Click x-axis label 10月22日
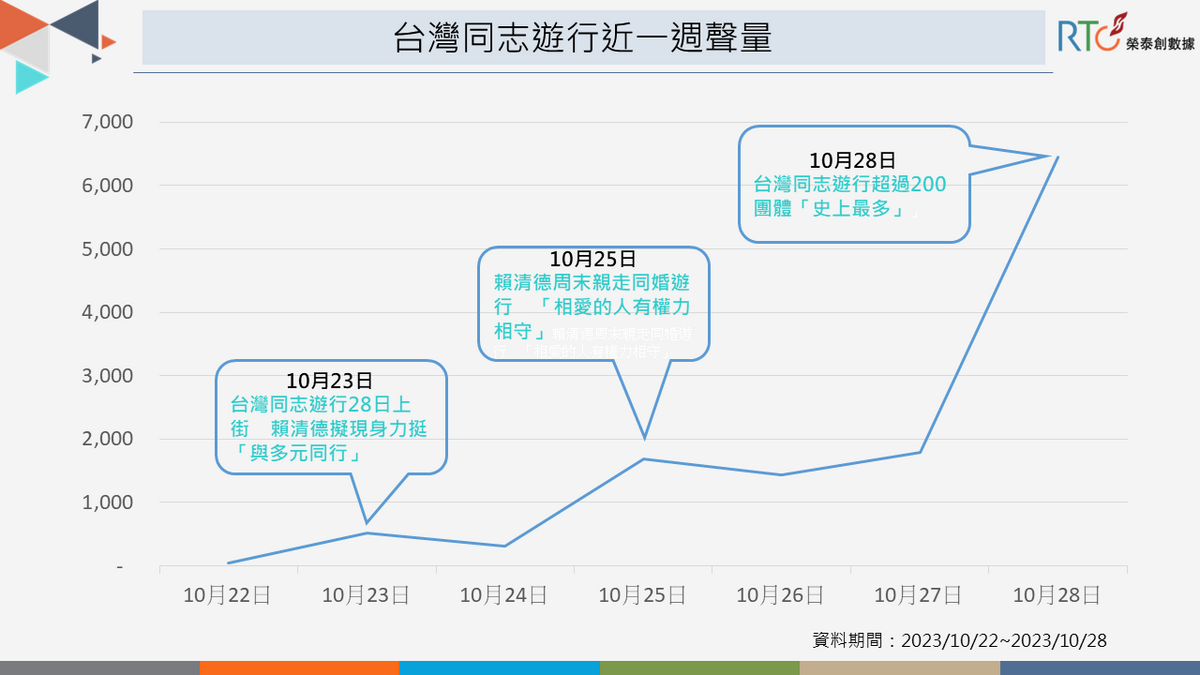The image size is (1200, 675). coord(228,595)
